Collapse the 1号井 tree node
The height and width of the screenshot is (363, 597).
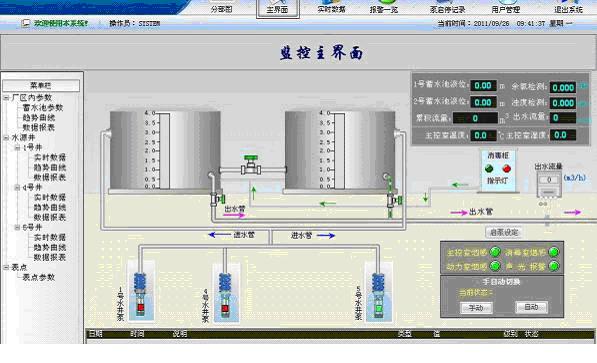17,148
